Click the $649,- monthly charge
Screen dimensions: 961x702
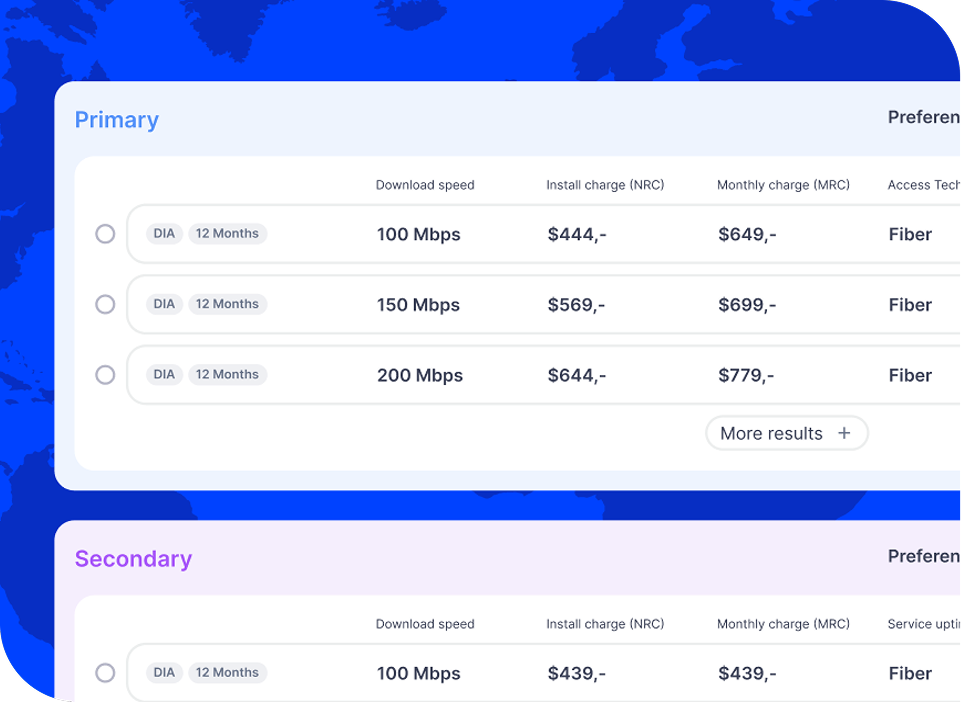pyautogui.click(x=747, y=234)
